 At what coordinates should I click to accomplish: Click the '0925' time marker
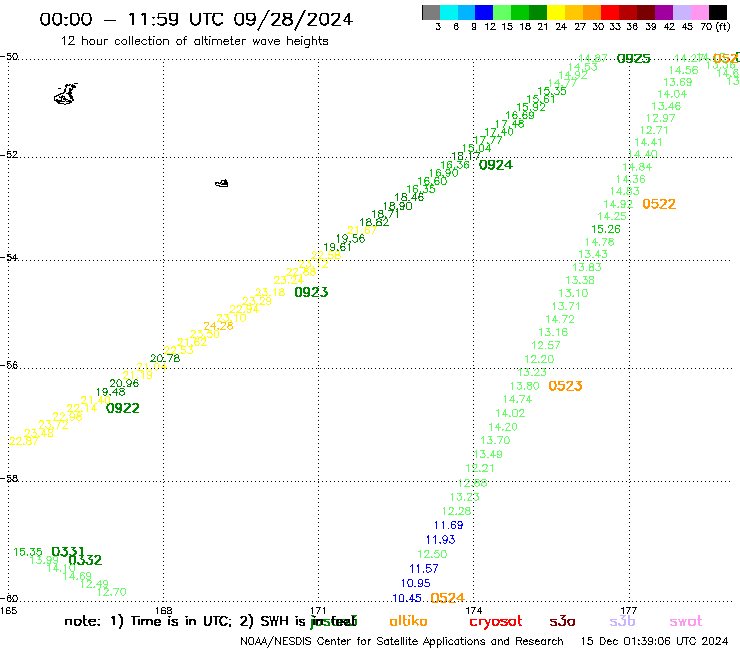[634, 59]
